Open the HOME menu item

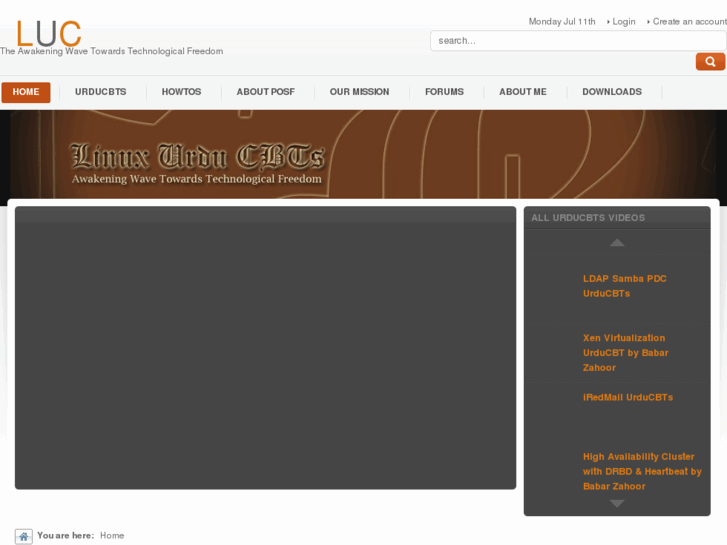26,92
